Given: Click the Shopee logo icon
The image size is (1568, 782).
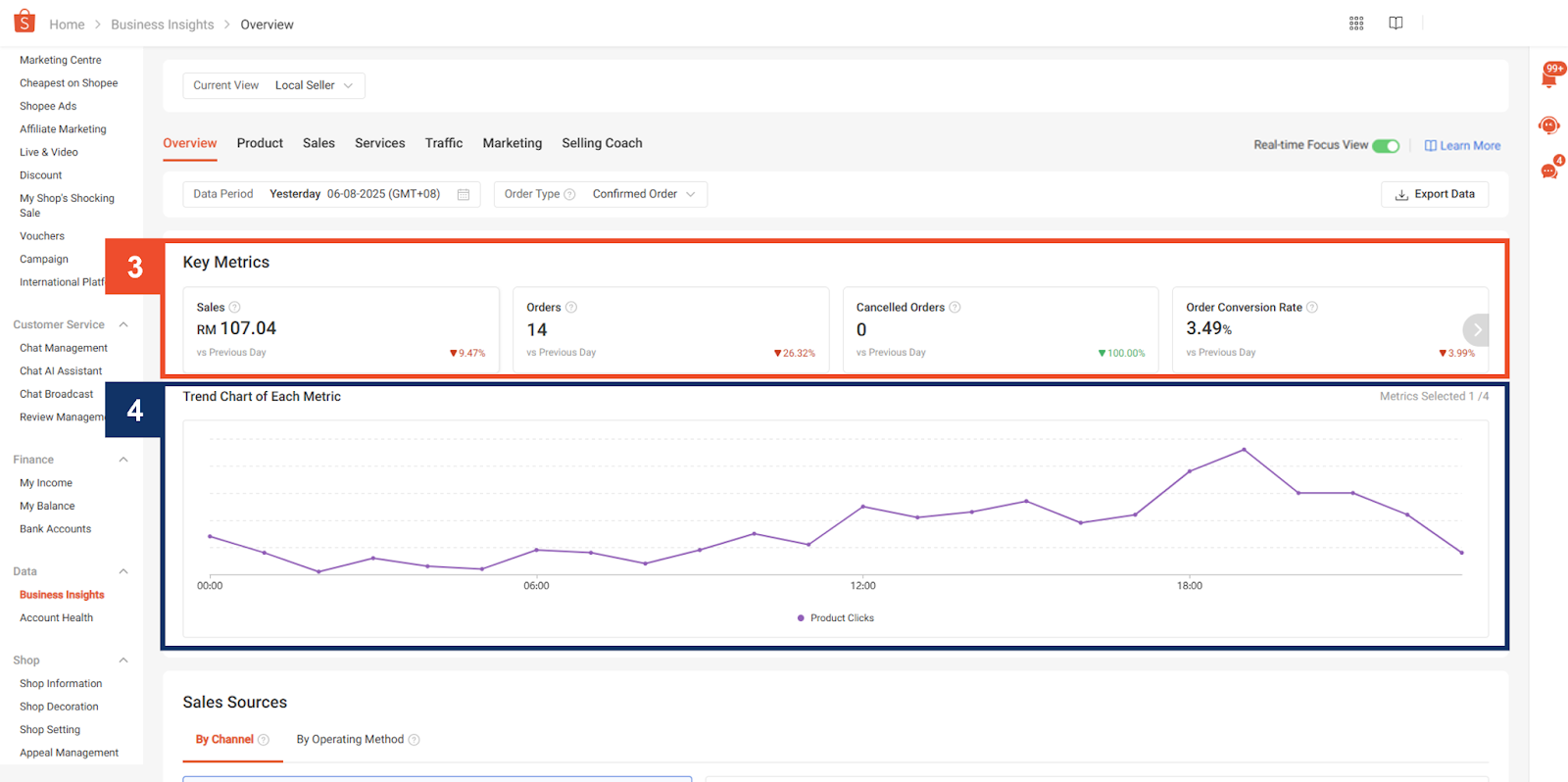Looking at the screenshot, I should [24, 22].
